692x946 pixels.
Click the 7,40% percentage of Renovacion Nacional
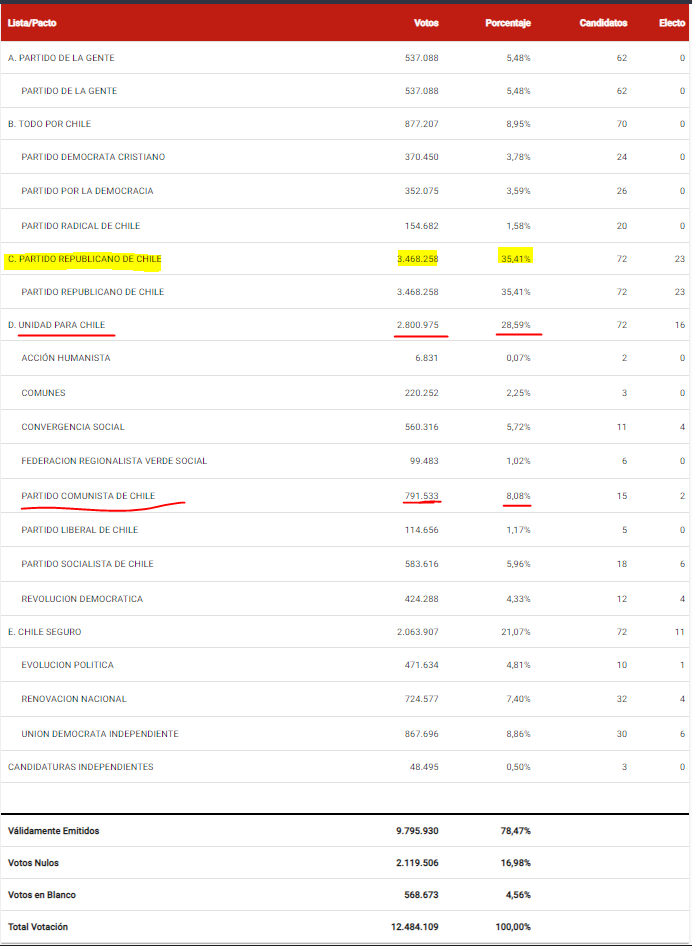519,699
